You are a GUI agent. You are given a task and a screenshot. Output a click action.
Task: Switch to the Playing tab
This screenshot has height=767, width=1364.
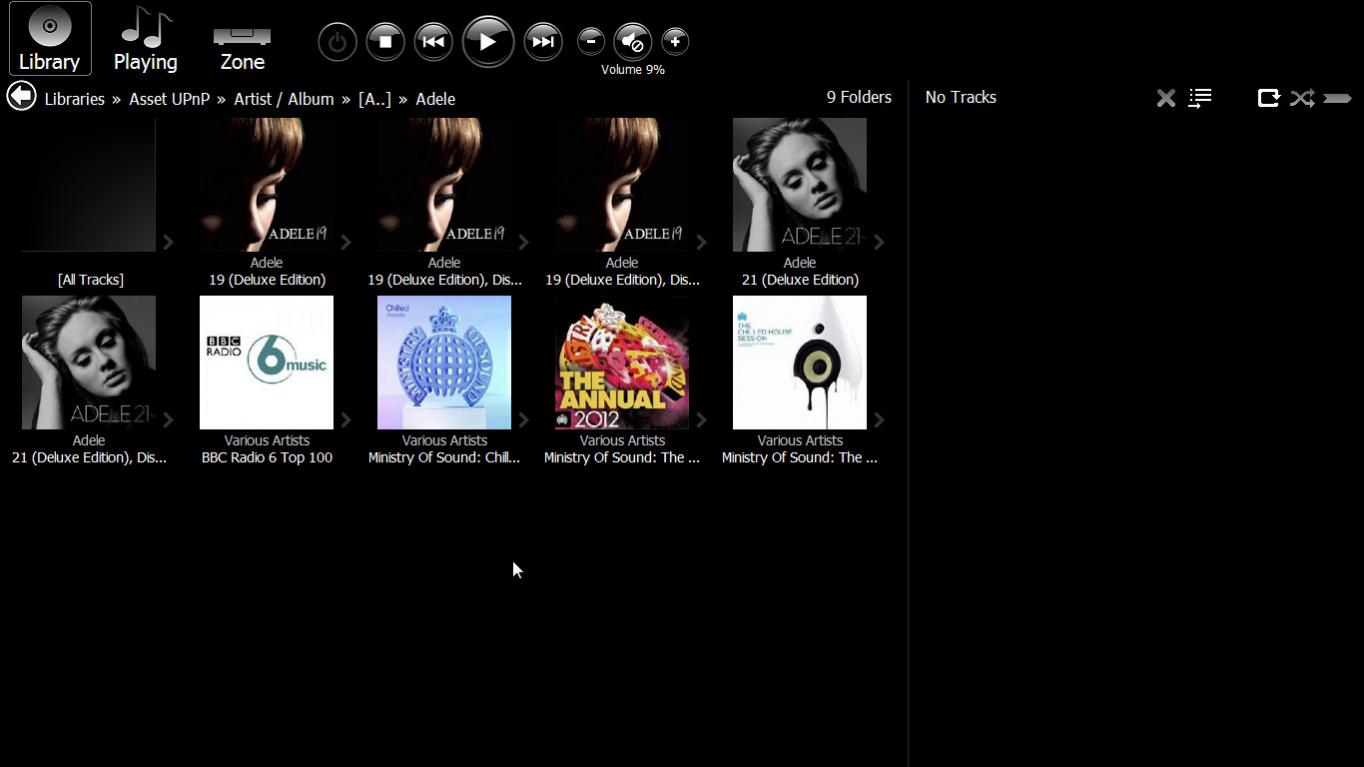pos(145,40)
